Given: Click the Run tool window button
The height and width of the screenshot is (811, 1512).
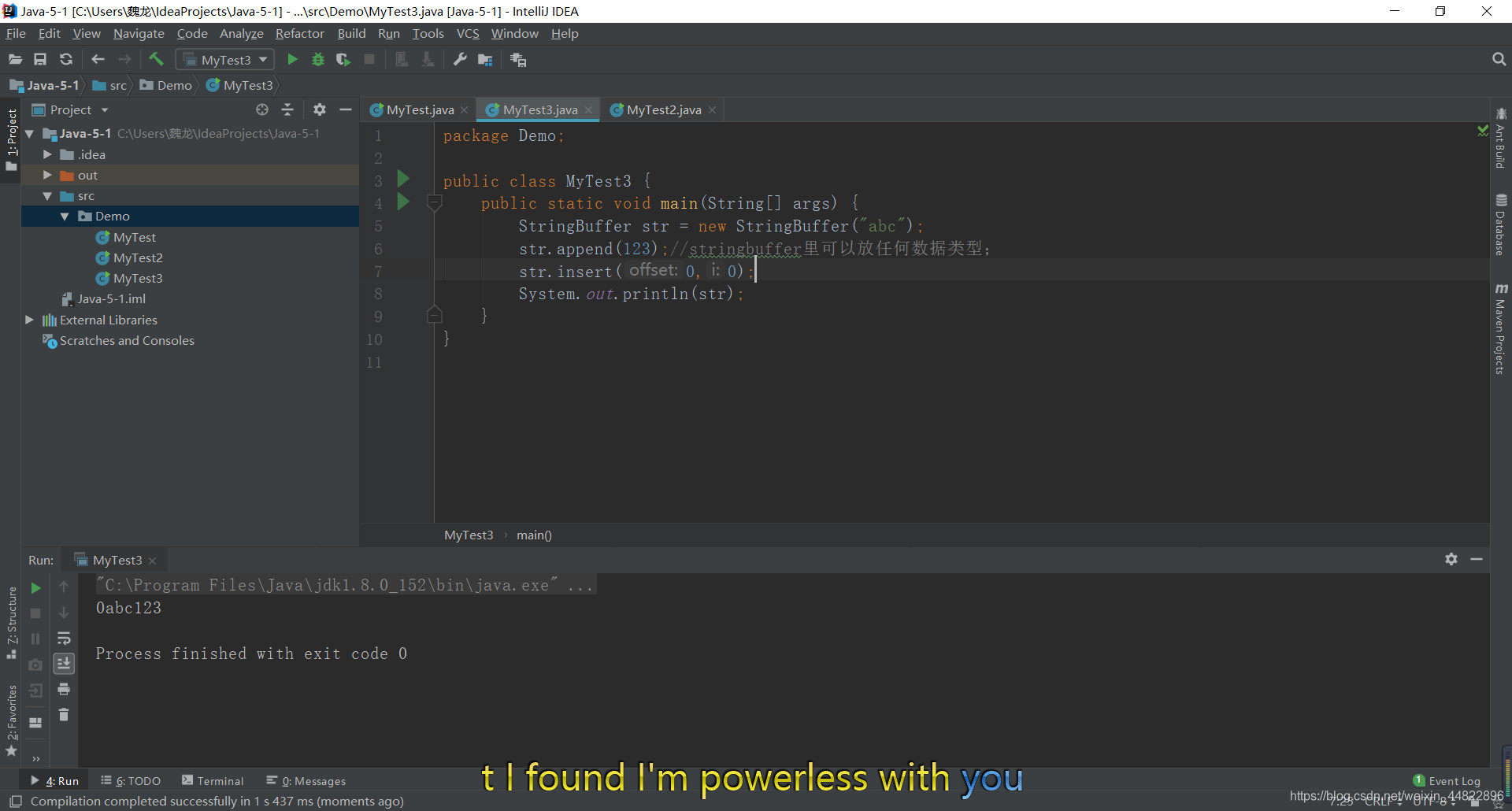Looking at the screenshot, I should pyautogui.click(x=55, y=781).
